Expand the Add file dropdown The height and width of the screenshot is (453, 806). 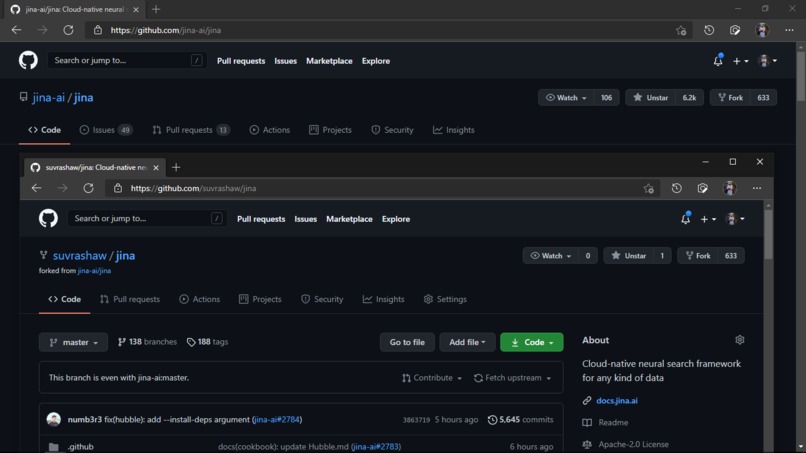467,342
